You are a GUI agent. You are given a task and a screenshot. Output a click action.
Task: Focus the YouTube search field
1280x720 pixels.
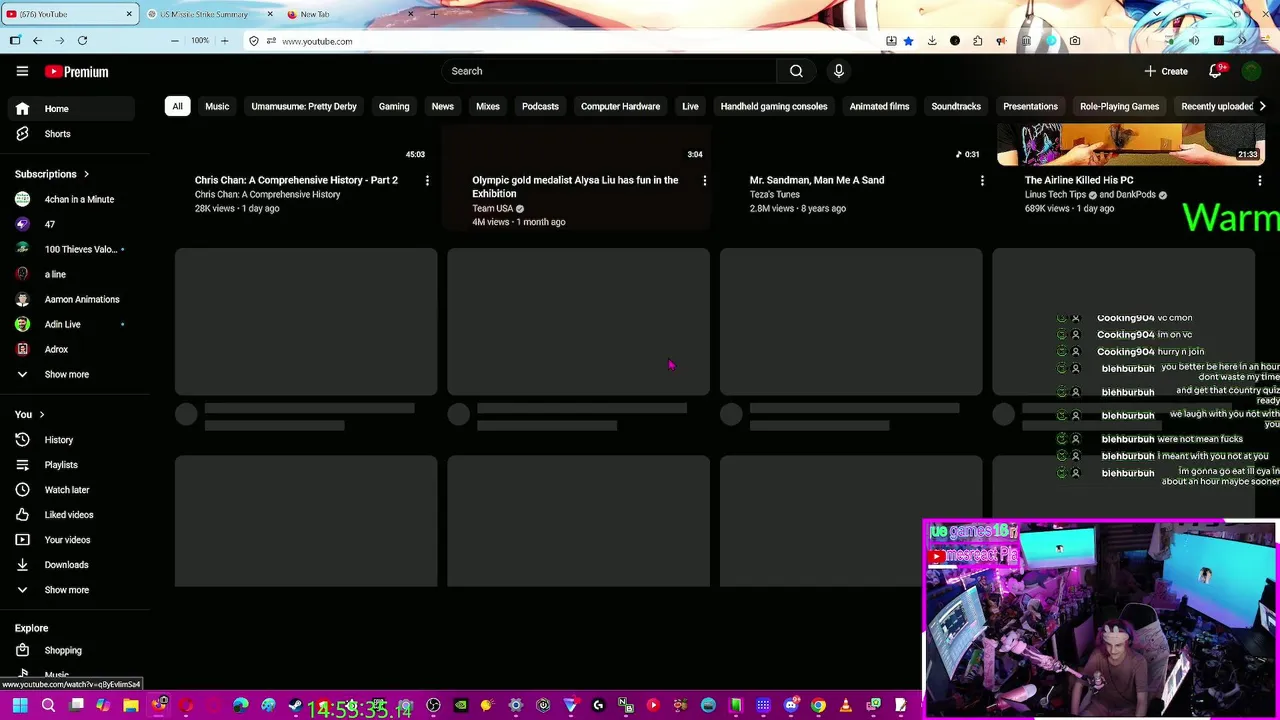[x=609, y=71]
